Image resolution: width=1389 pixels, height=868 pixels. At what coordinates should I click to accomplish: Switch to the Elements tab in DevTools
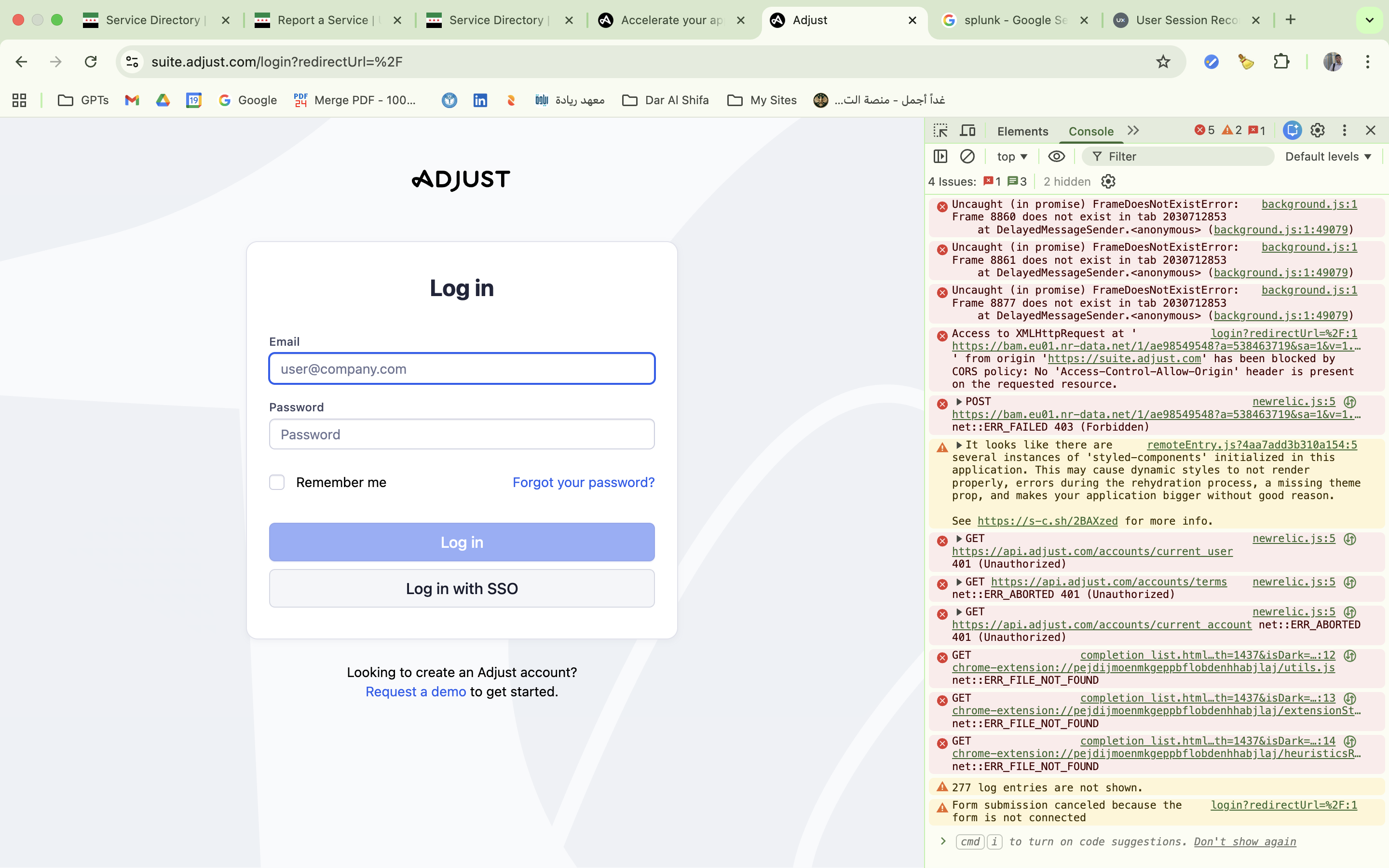pyautogui.click(x=1022, y=131)
